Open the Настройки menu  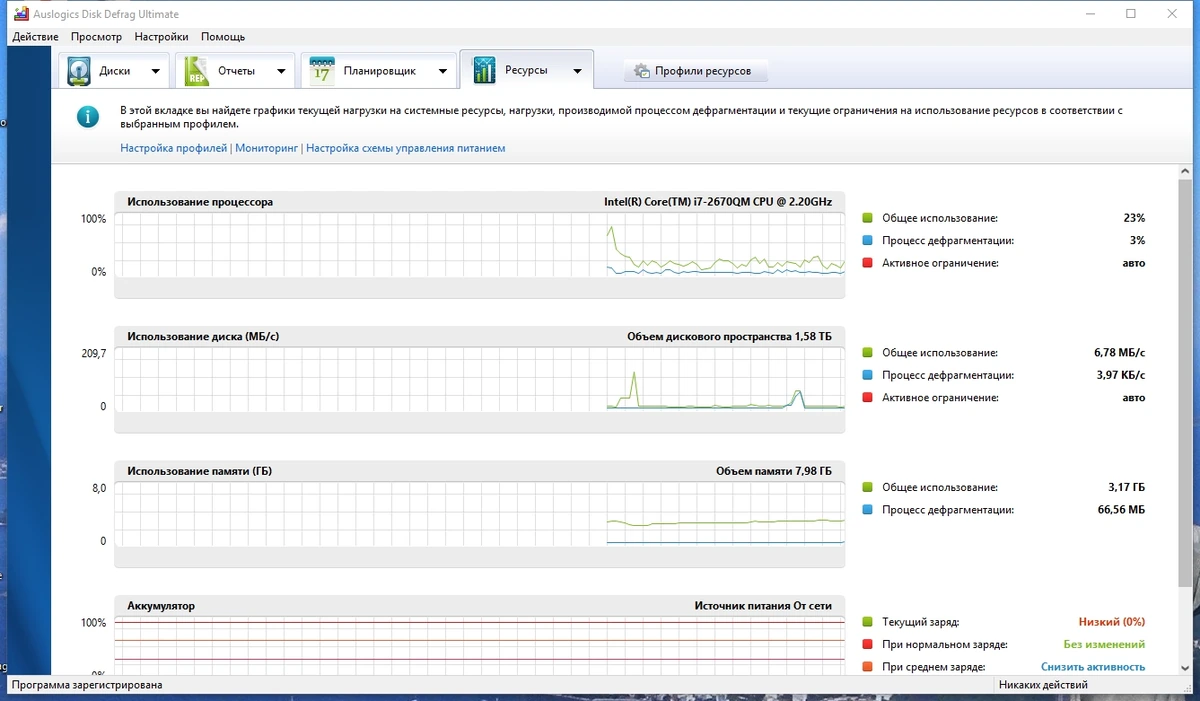tap(161, 37)
